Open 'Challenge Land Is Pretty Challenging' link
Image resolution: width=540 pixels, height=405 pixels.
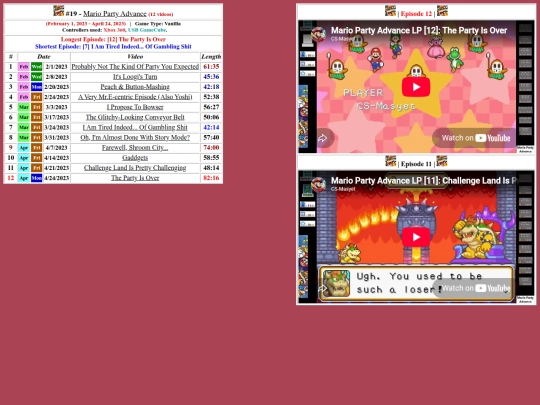point(135,168)
